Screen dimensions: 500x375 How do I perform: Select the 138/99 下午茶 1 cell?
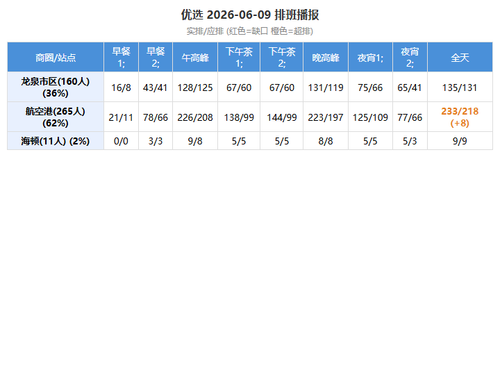coord(239,117)
